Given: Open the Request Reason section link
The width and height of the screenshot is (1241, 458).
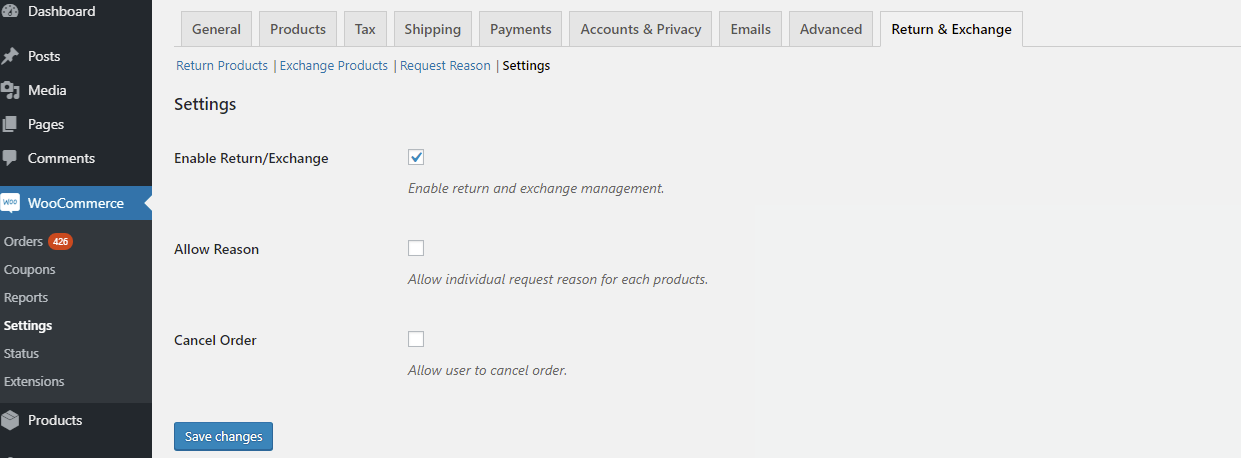Looking at the screenshot, I should (445, 66).
